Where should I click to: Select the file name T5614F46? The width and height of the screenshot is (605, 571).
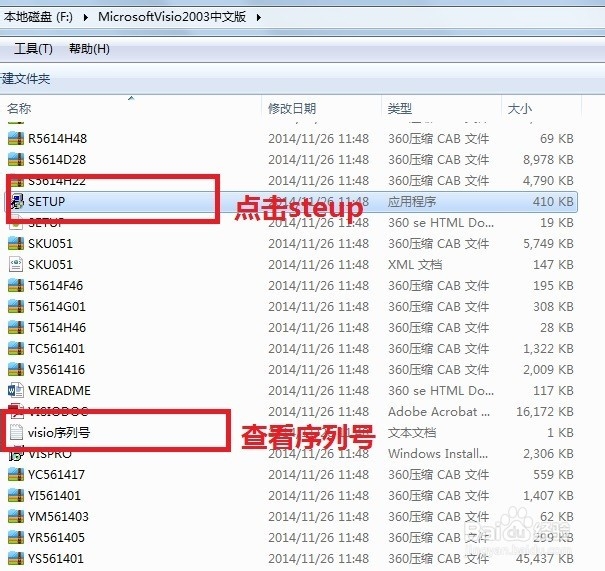pos(56,285)
